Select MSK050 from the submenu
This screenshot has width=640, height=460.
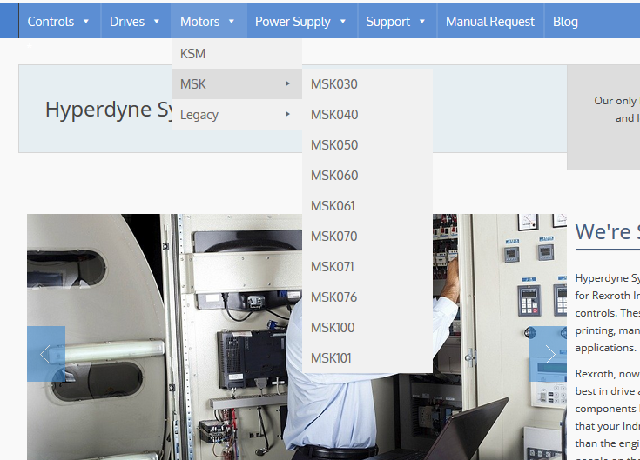point(367,145)
